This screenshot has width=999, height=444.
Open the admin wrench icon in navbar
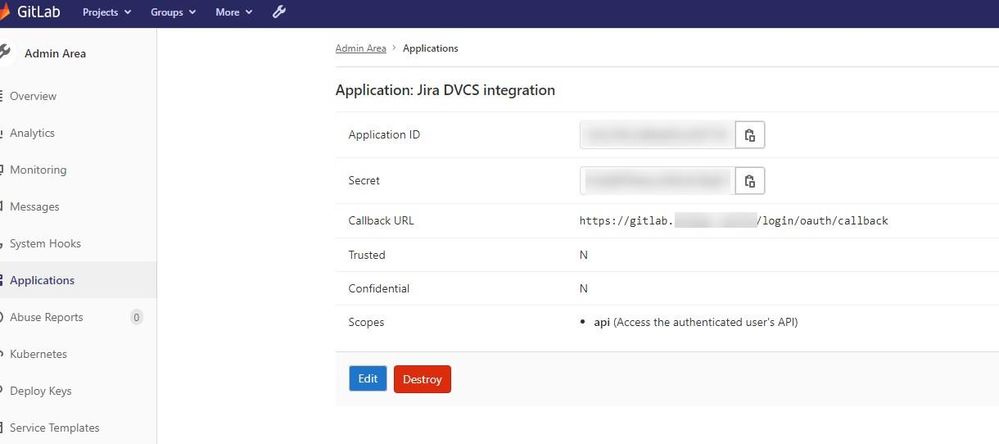(x=279, y=11)
